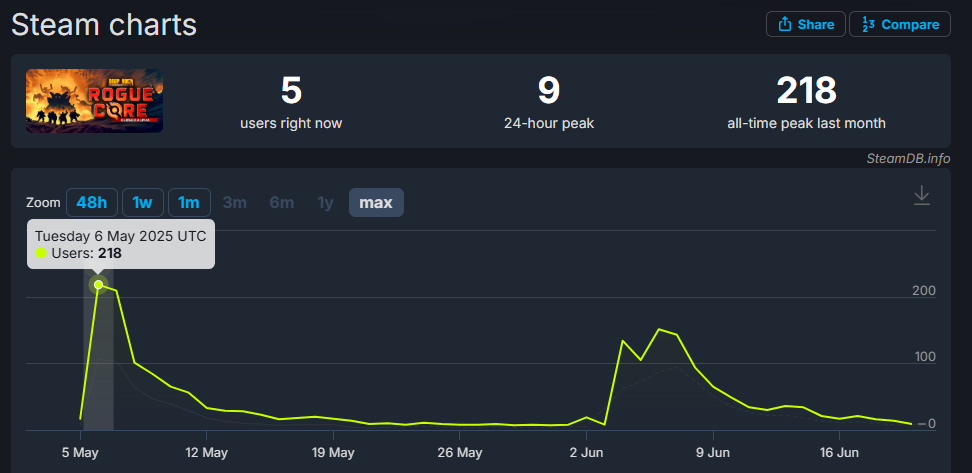The image size is (972, 473).
Task: Choose the 3m zoom option
Action: pos(234,203)
